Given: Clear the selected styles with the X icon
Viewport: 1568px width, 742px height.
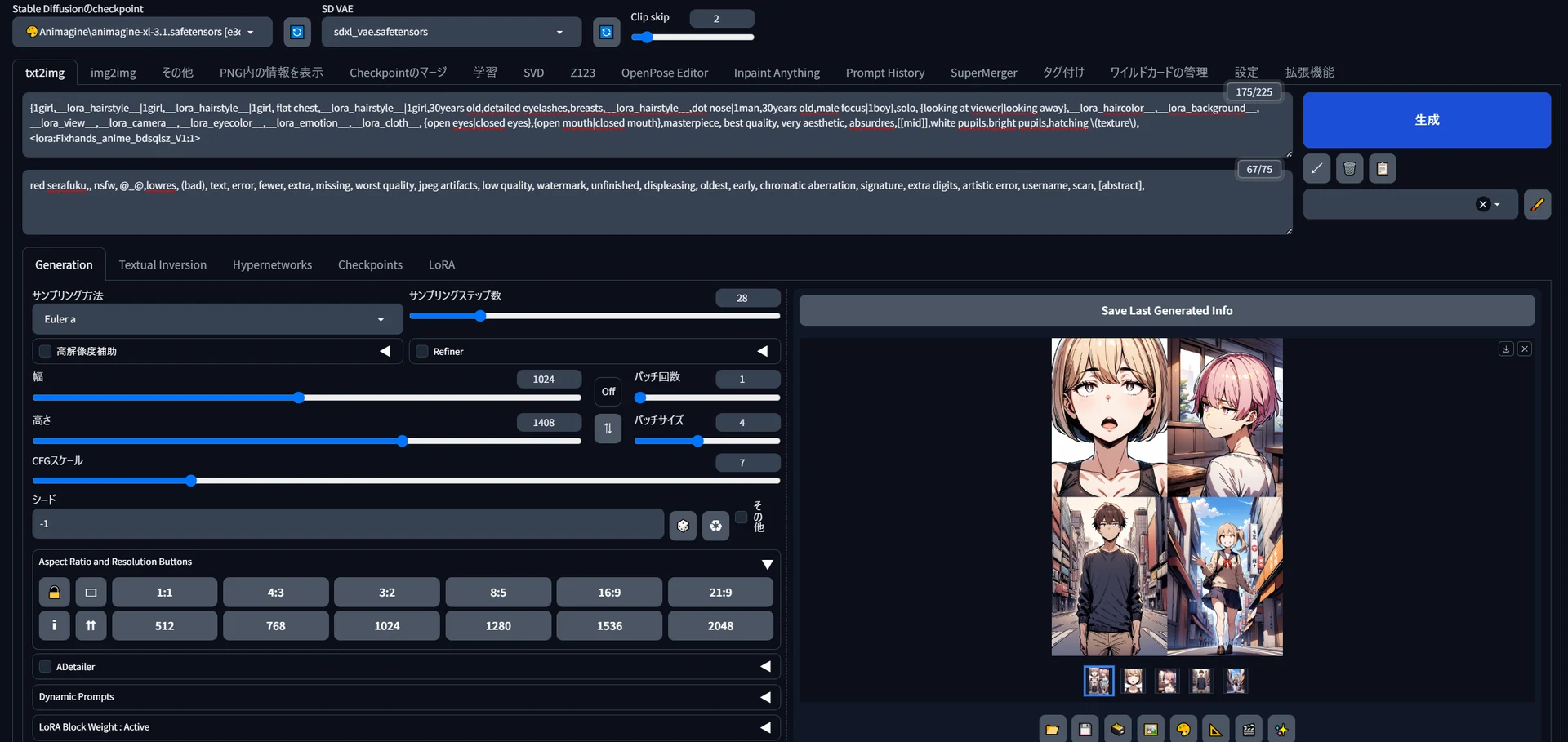Looking at the screenshot, I should (1483, 204).
